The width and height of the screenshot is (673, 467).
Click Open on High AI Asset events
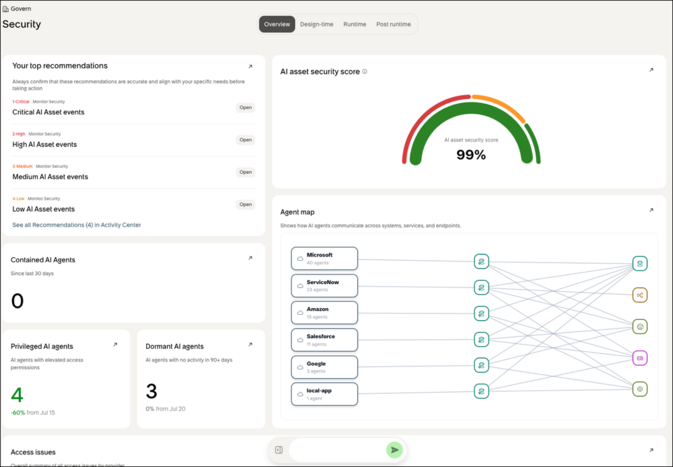[246, 140]
